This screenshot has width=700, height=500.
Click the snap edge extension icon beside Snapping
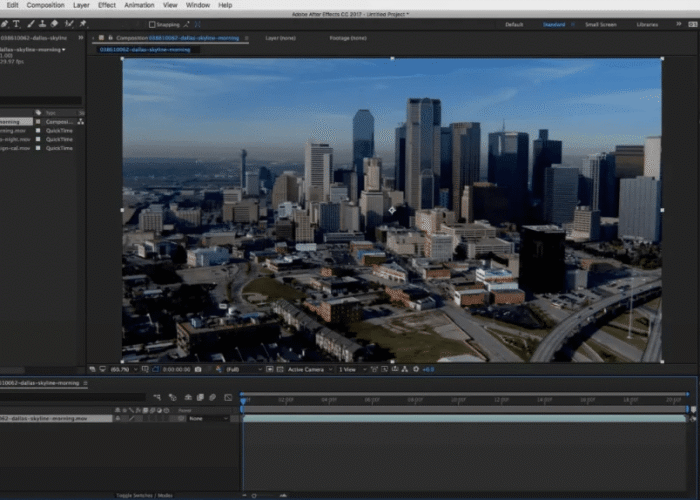tap(186, 25)
